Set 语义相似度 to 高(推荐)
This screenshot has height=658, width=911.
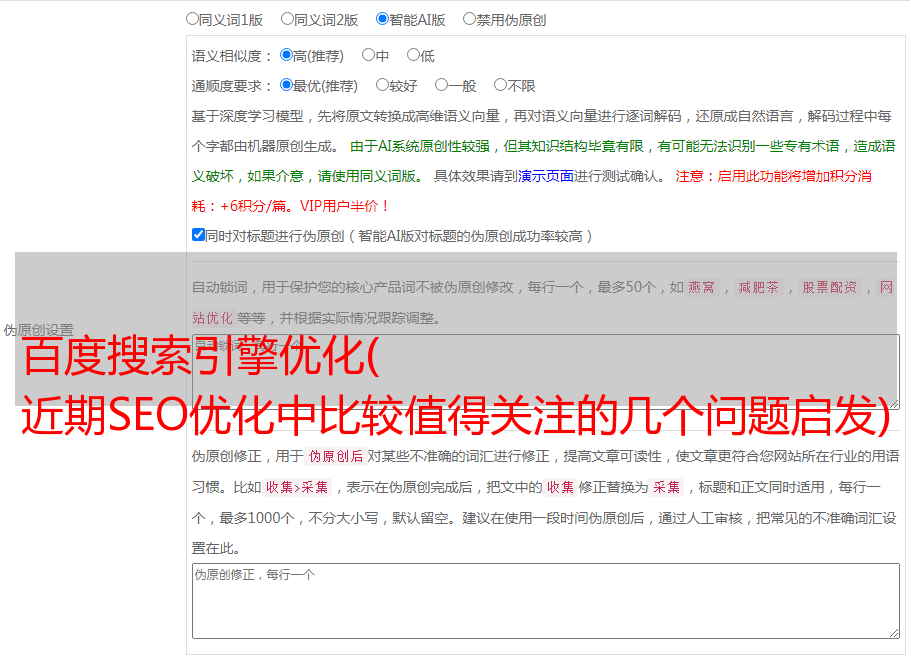pos(286,55)
